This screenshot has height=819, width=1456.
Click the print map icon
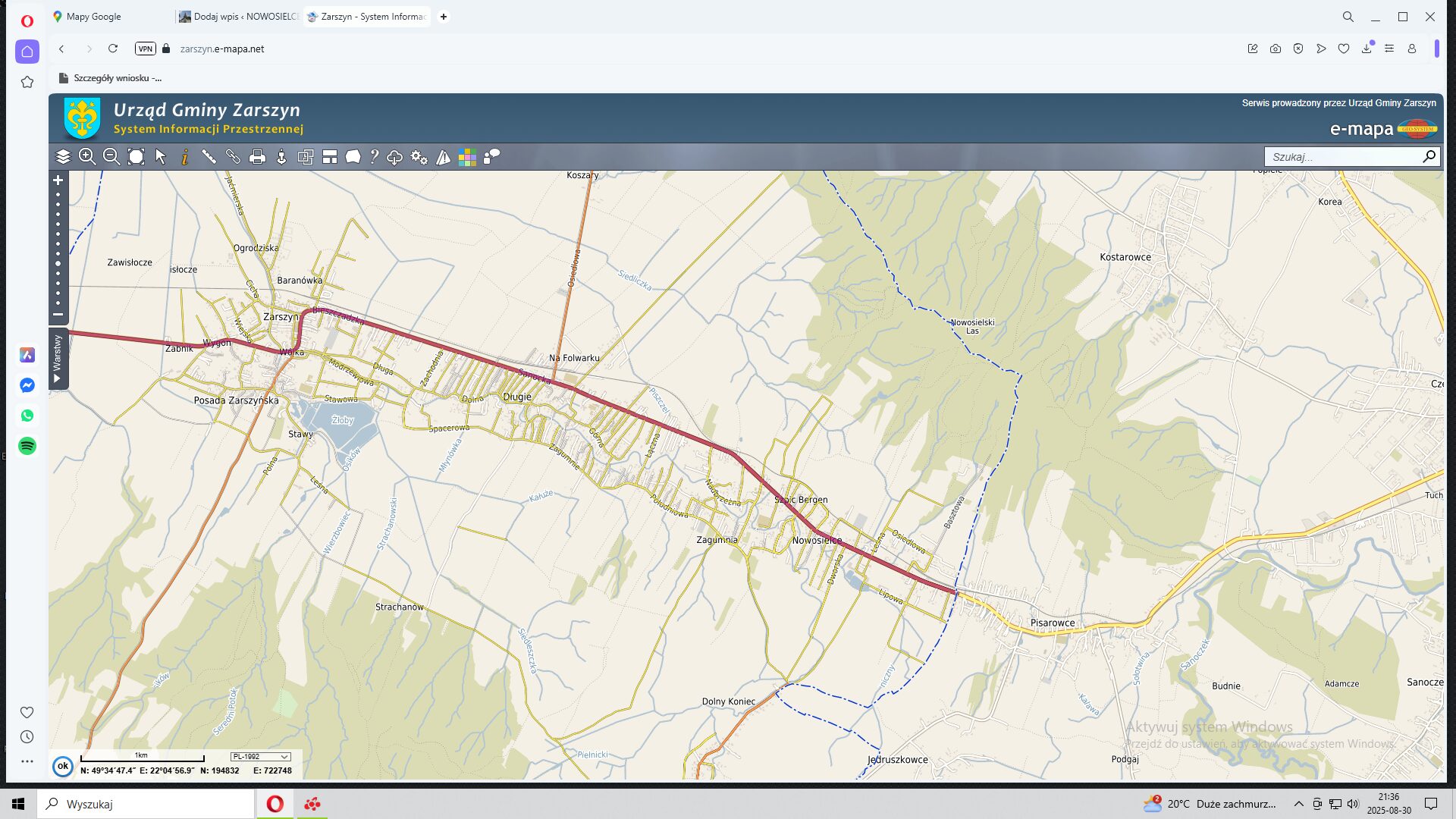tap(257, 157)
